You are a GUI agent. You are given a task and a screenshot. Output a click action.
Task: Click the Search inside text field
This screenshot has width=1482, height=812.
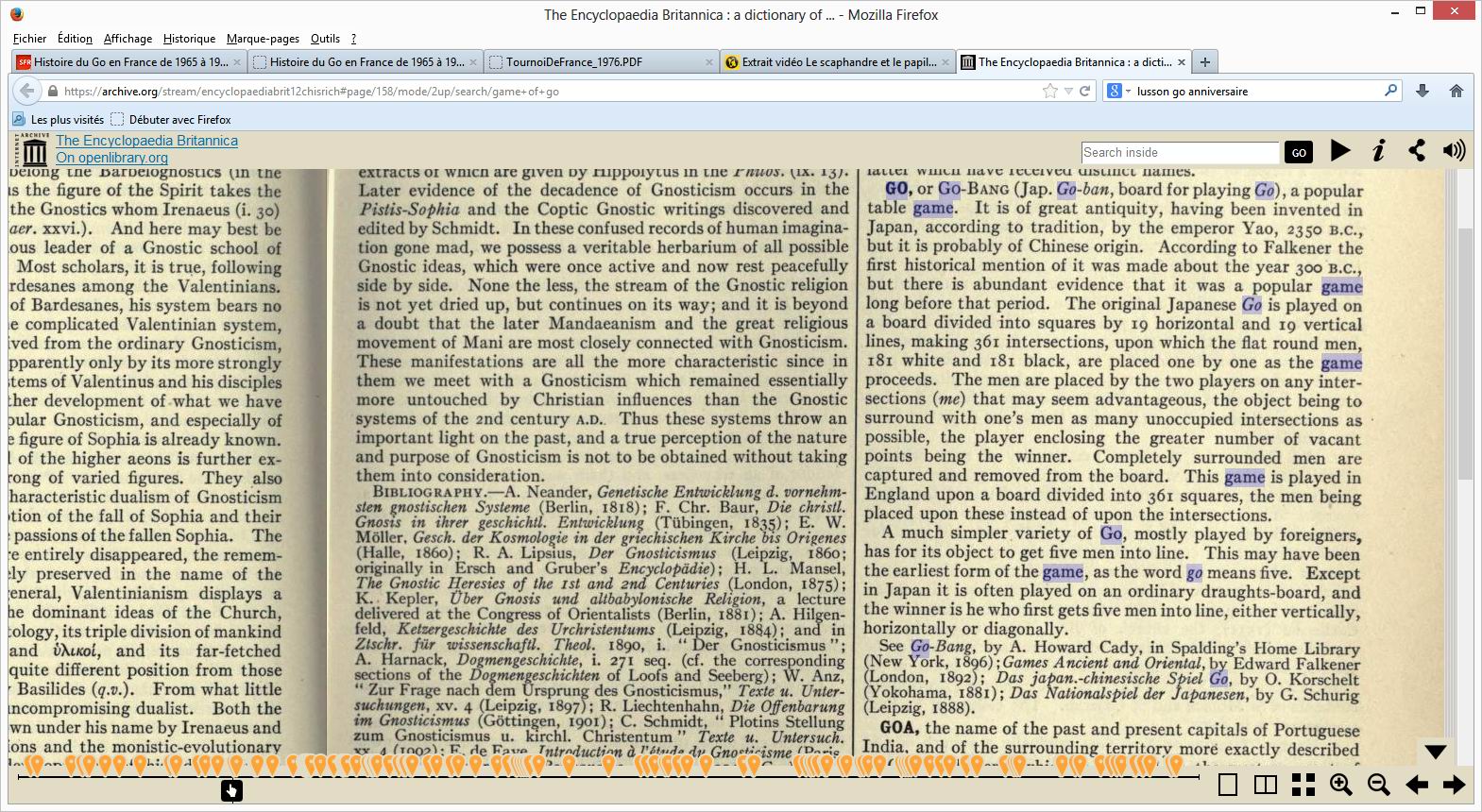[x=1180, y=153]
